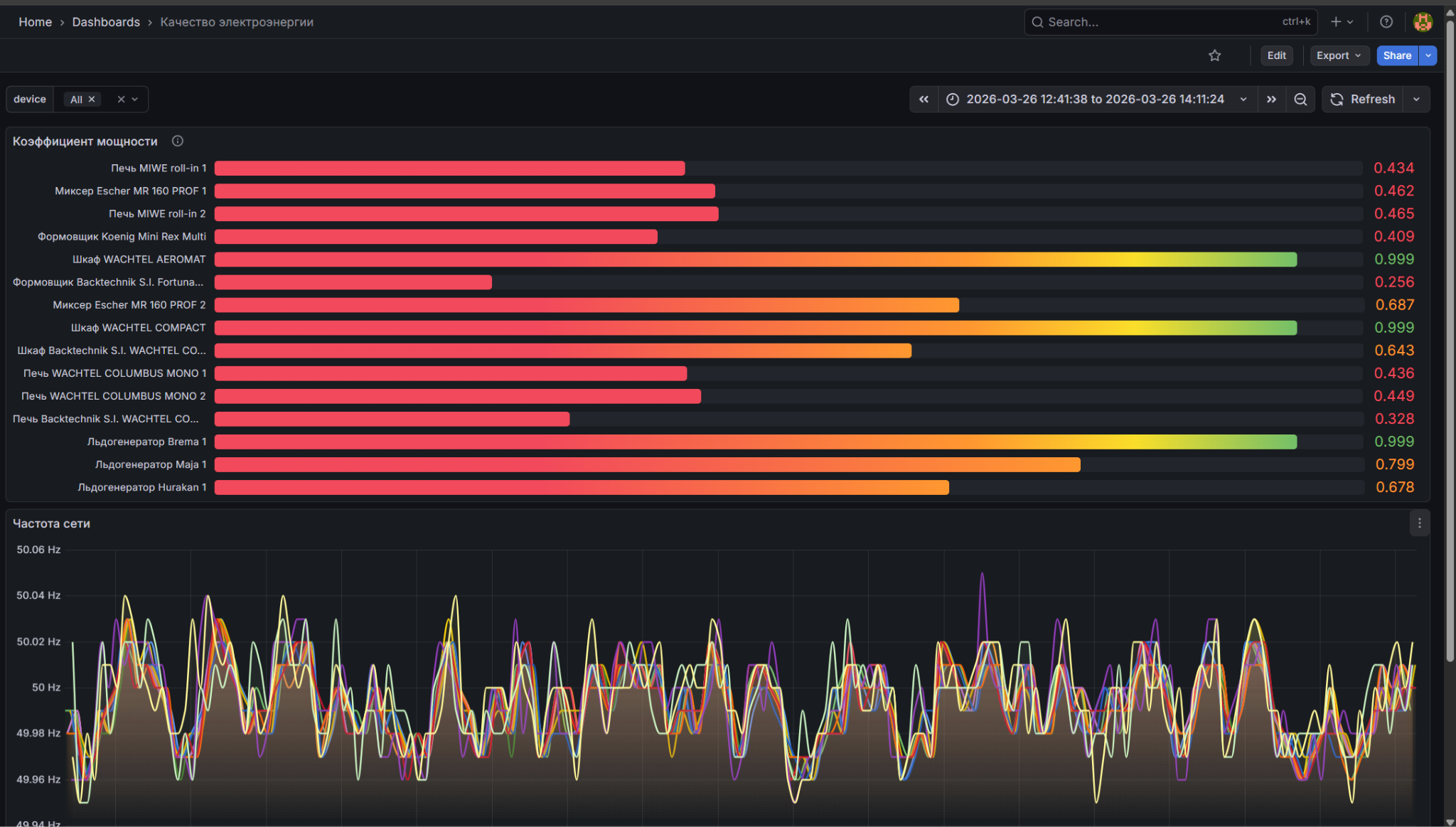
Task: Click the Refresh button
Action: coord(1363,100)
